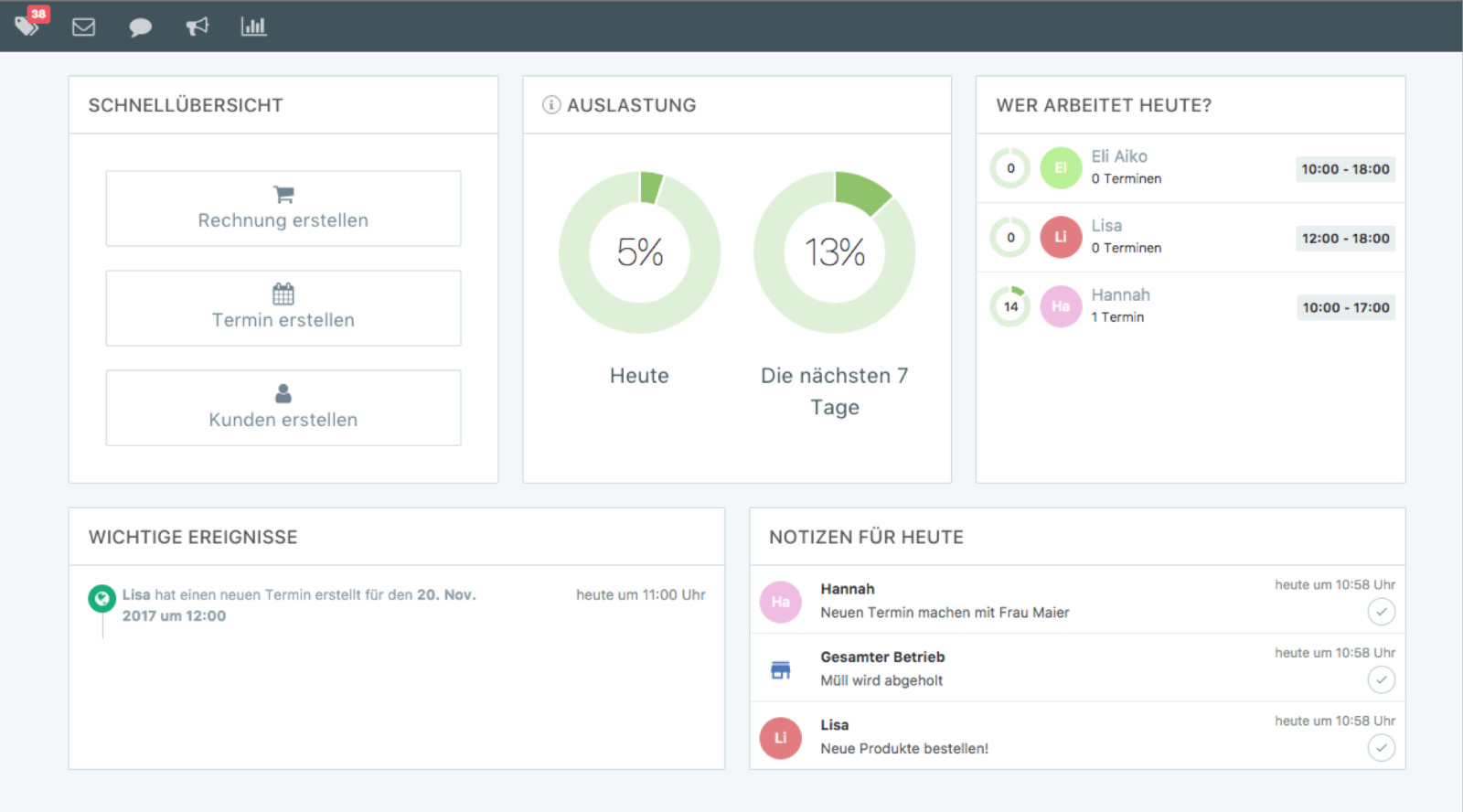The image size is (1463, 812).
Task: Open Eli Aiko's name link
Action: tap(1119, 156)
